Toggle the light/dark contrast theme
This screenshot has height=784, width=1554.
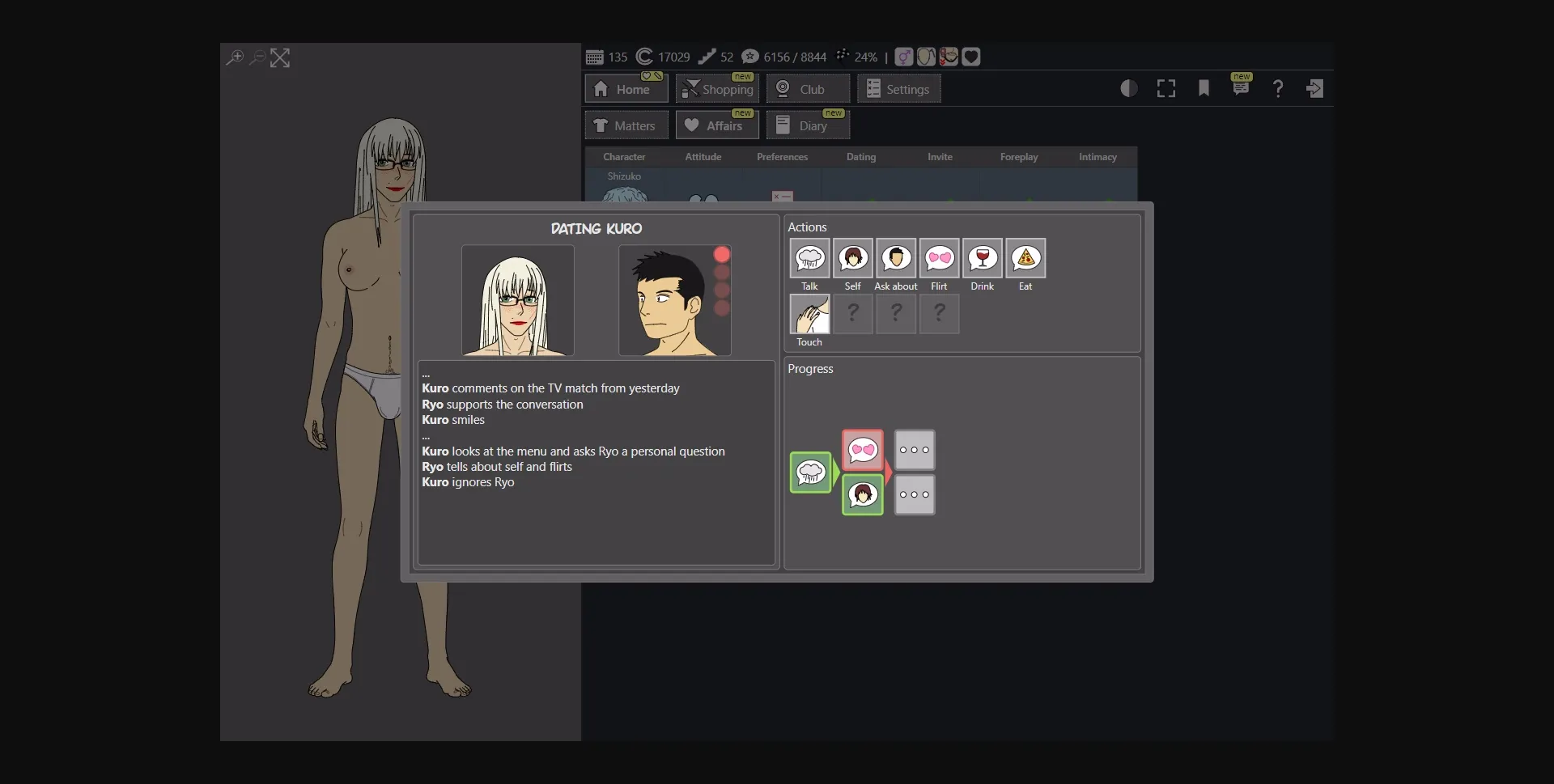(1128, 88)
